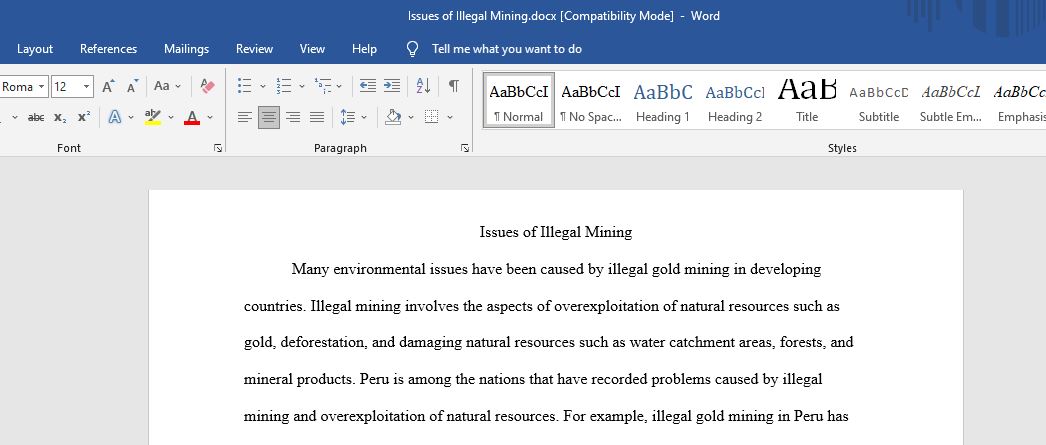Clear all formatting with eraser icon
1046x445 pixels.
click(207, 86)
